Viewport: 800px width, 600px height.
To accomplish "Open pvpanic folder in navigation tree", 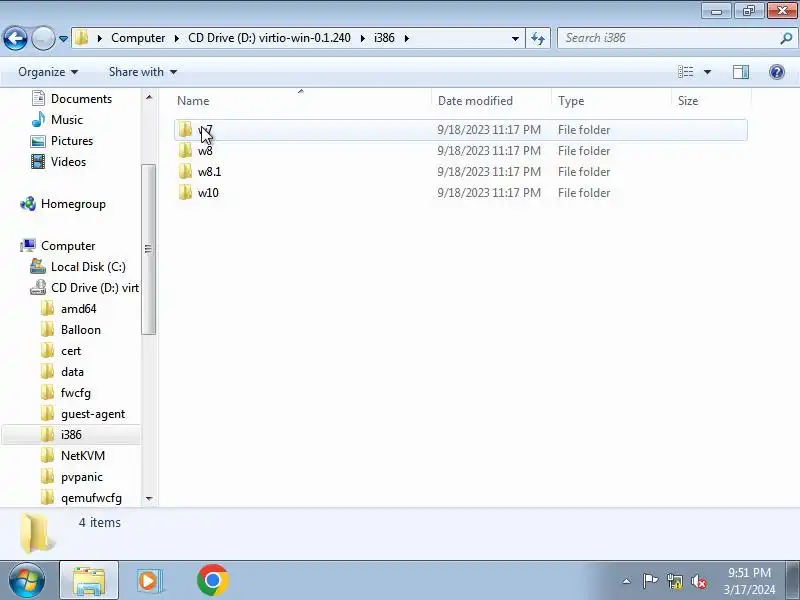I will [x=82, y=477].
